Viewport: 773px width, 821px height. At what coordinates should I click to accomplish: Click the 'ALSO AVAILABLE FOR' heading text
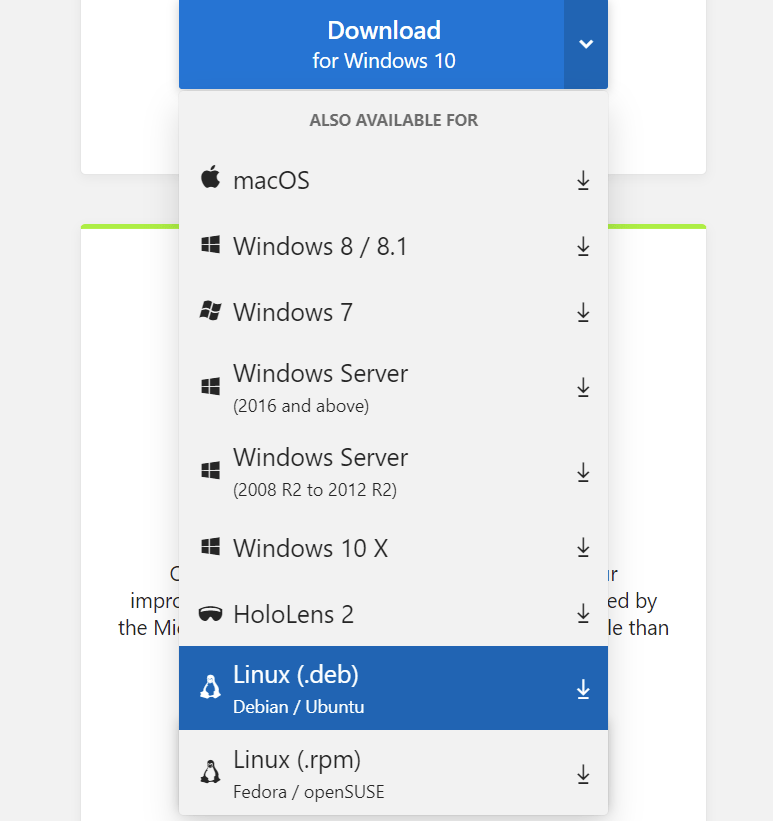tap(393, 120)
